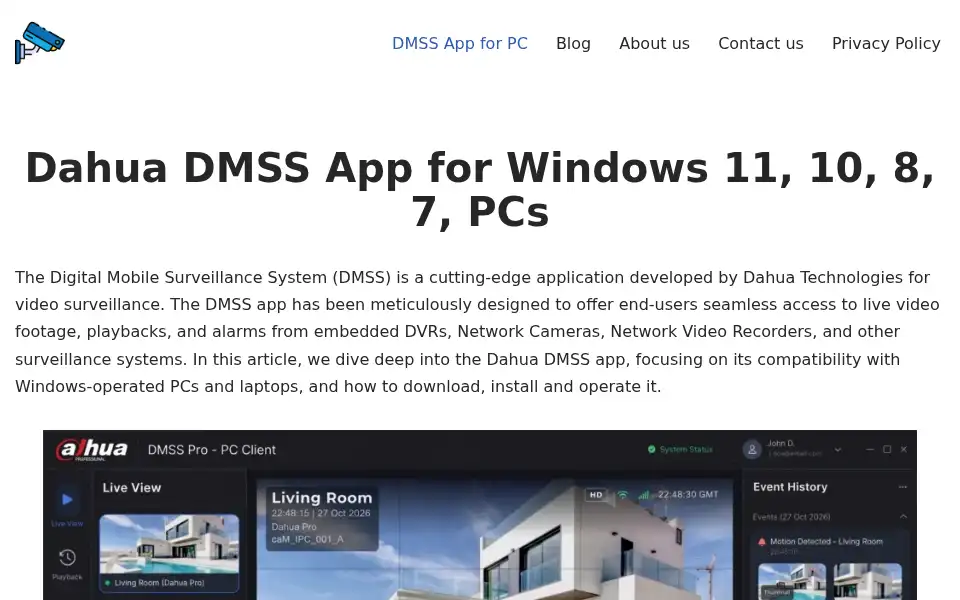Click the security camera site logo
Image resolution: width=960 pixels, height=600 pixels.
pyautogui.click(x=40, y=43)
